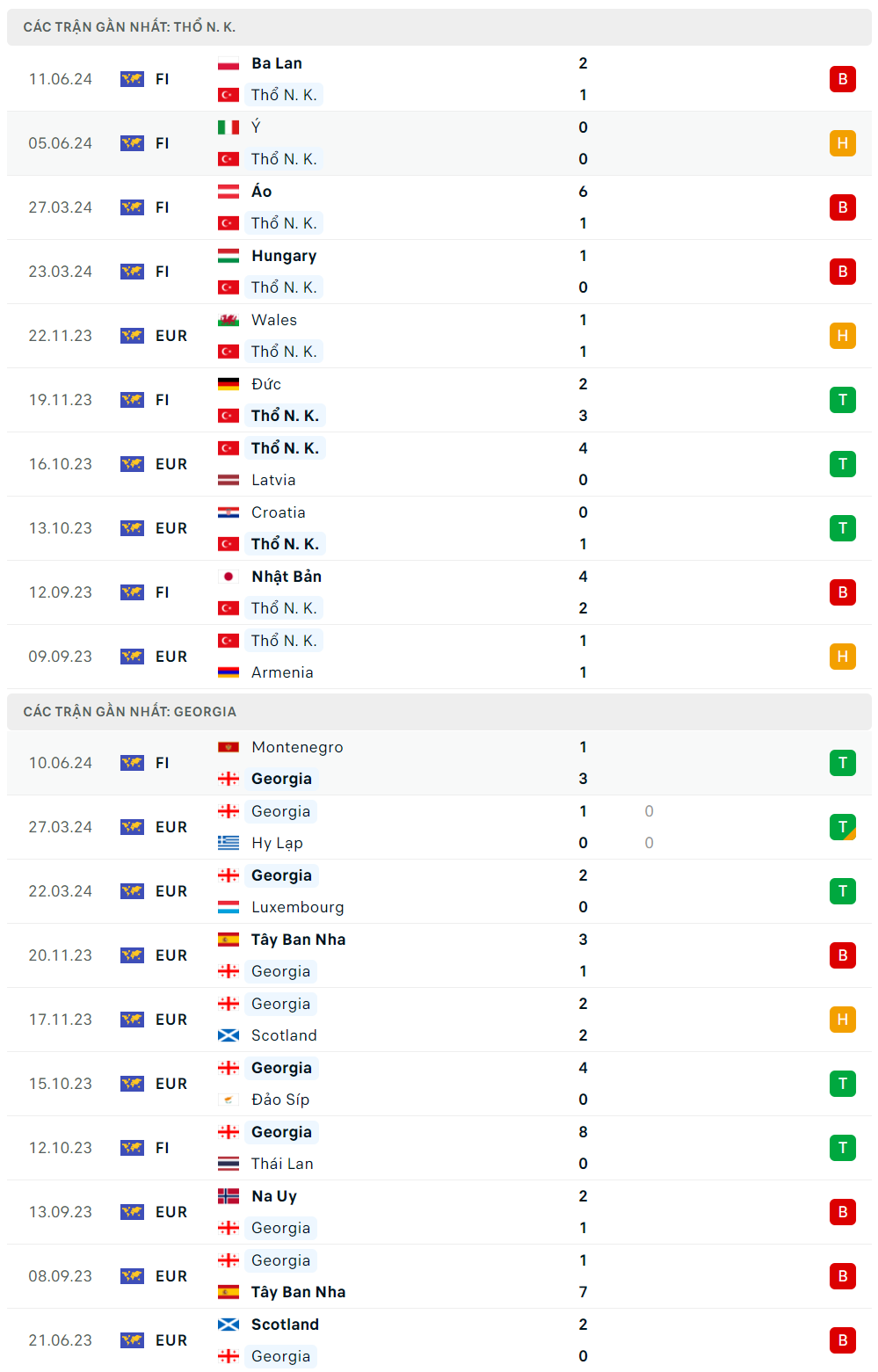The image size is (878, 1372).
Task: Click the Poland flag icon beside Ba Lan
Action: [229, 63]
